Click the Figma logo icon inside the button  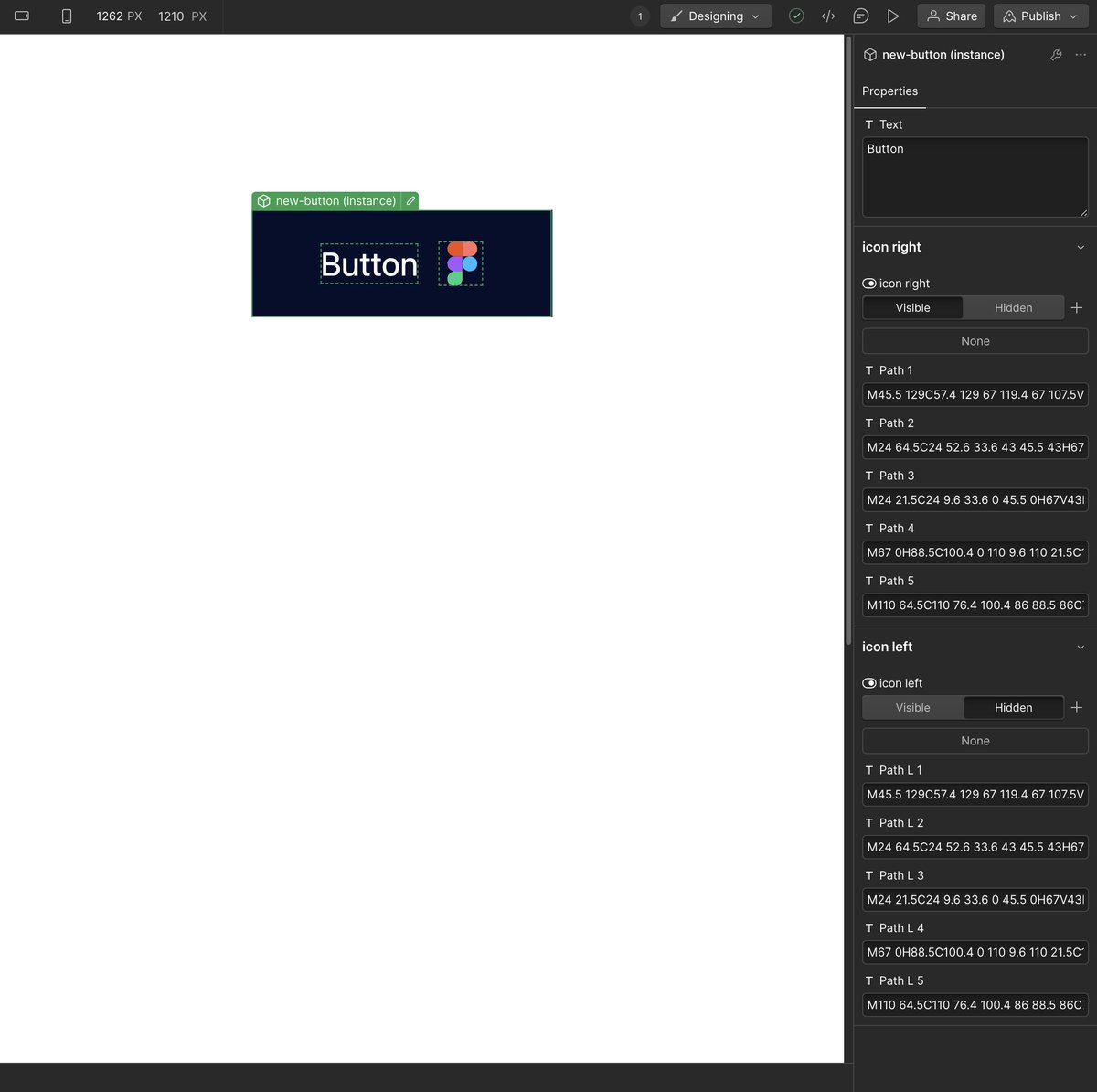pos(461,263)
